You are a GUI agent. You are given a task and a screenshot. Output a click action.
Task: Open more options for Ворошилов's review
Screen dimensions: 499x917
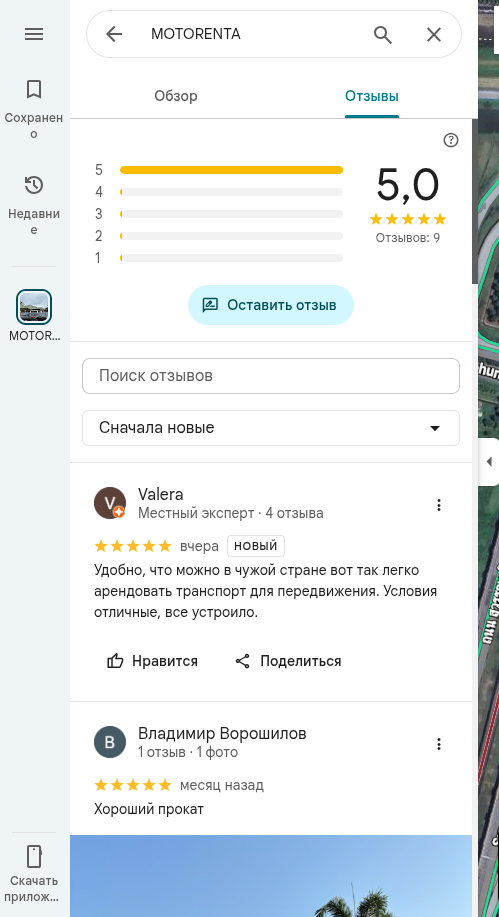(439, 744)
